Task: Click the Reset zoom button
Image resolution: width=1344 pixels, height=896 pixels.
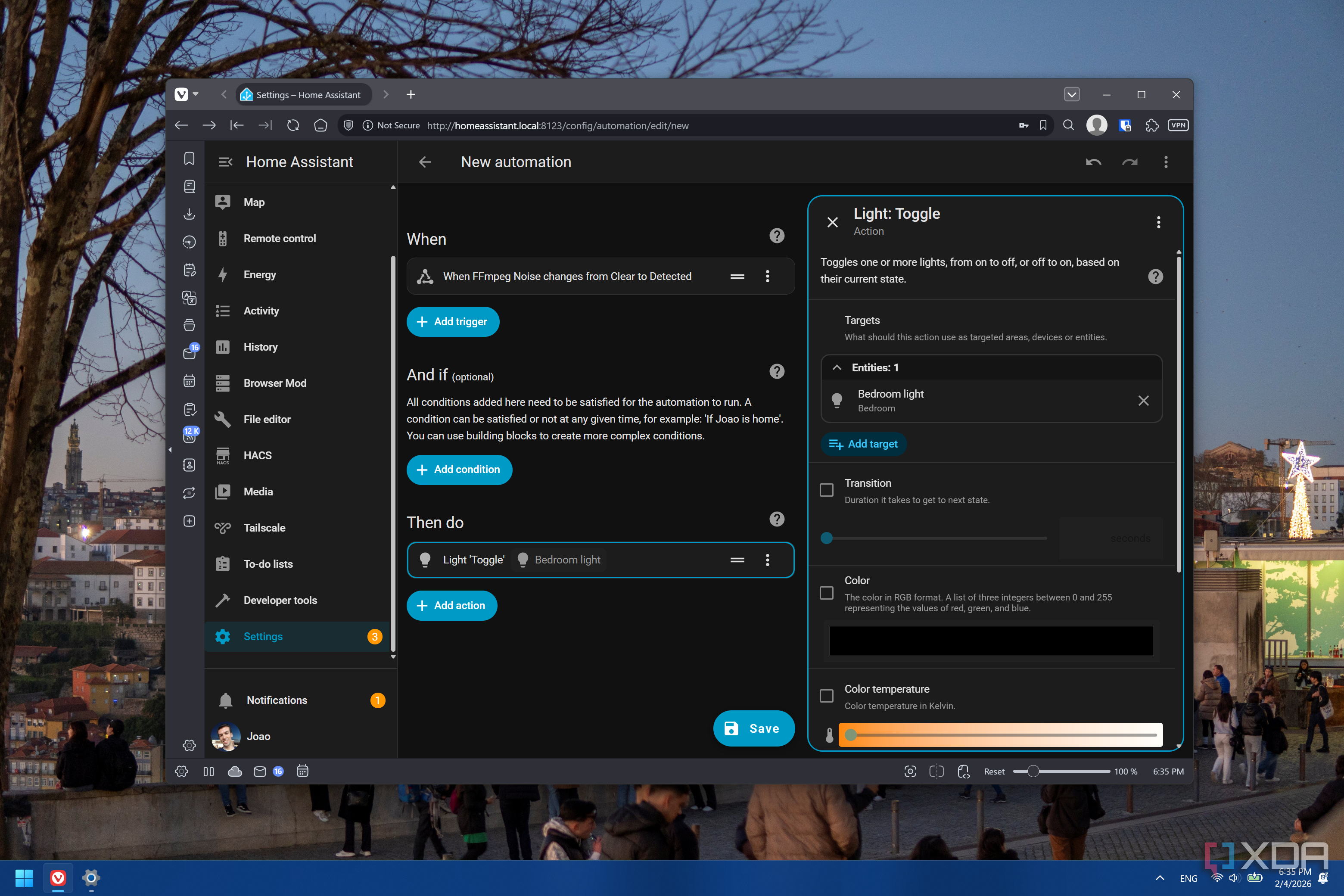Action: click(994, 772)
